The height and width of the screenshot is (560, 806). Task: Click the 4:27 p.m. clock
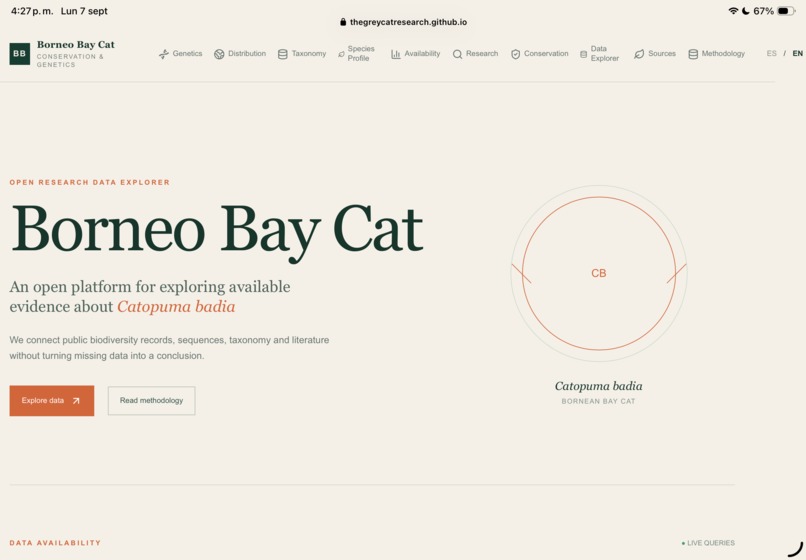(x=32, y=11)
